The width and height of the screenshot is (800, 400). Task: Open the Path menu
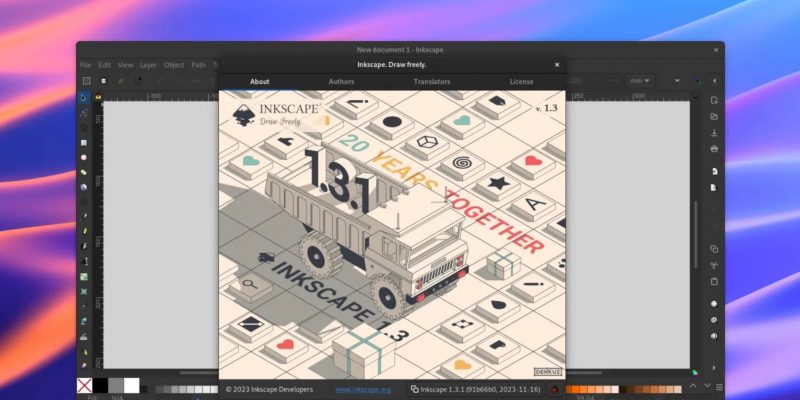198,65
